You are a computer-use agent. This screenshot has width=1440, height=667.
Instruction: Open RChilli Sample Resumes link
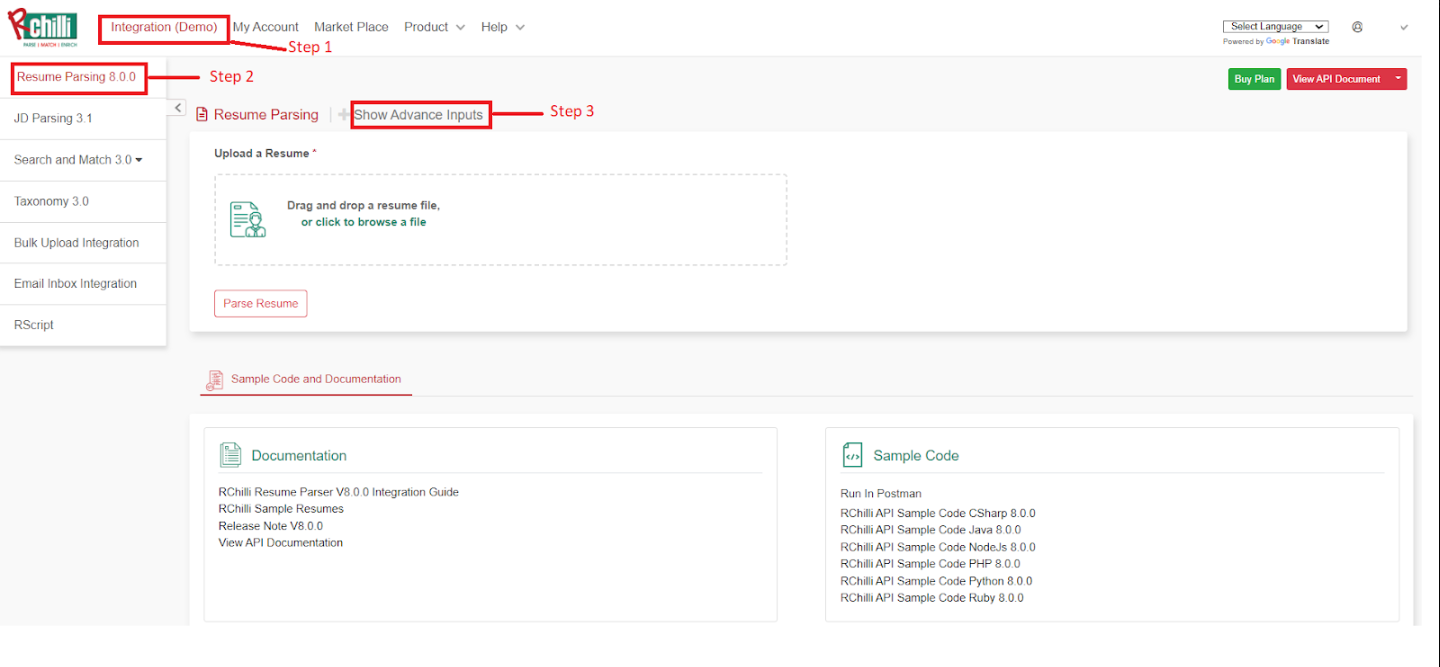coord(281,509)
